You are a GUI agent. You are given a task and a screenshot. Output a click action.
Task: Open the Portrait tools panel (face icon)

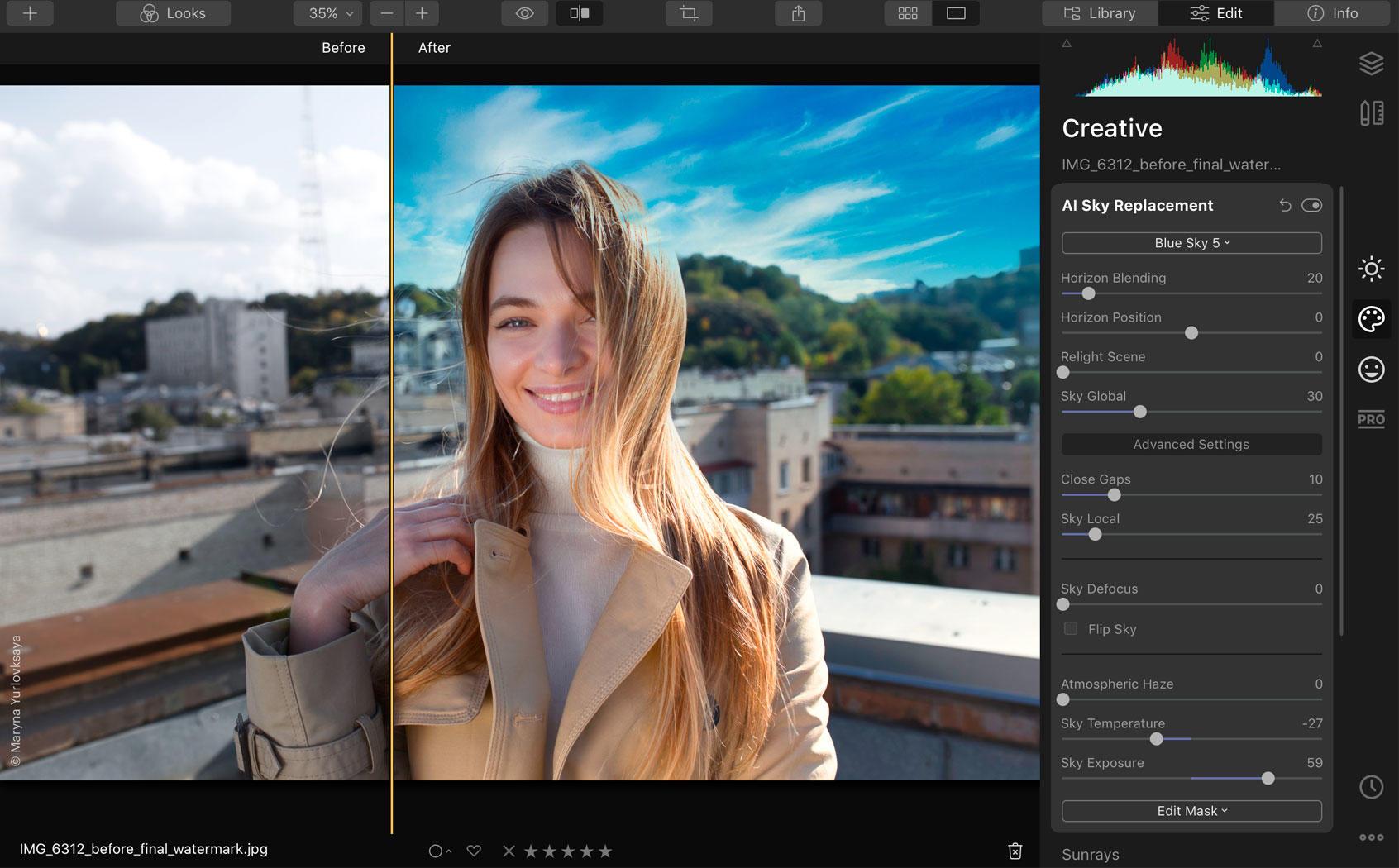click(1371, 370)
